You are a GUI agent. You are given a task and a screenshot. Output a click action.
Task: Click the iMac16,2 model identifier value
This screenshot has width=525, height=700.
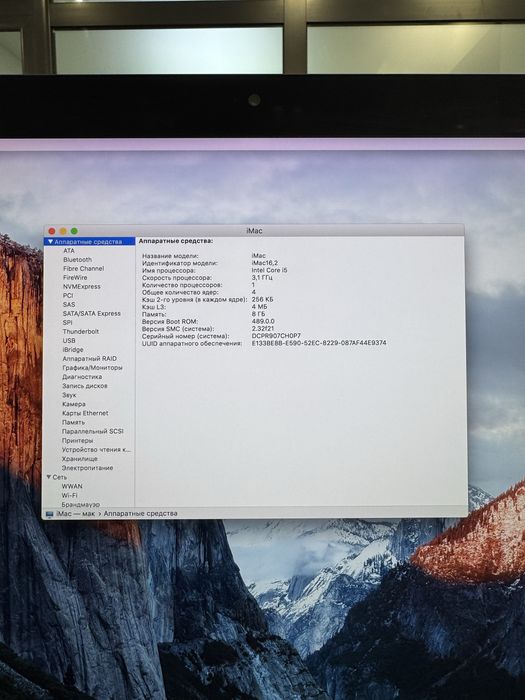[x=265, y=263]
